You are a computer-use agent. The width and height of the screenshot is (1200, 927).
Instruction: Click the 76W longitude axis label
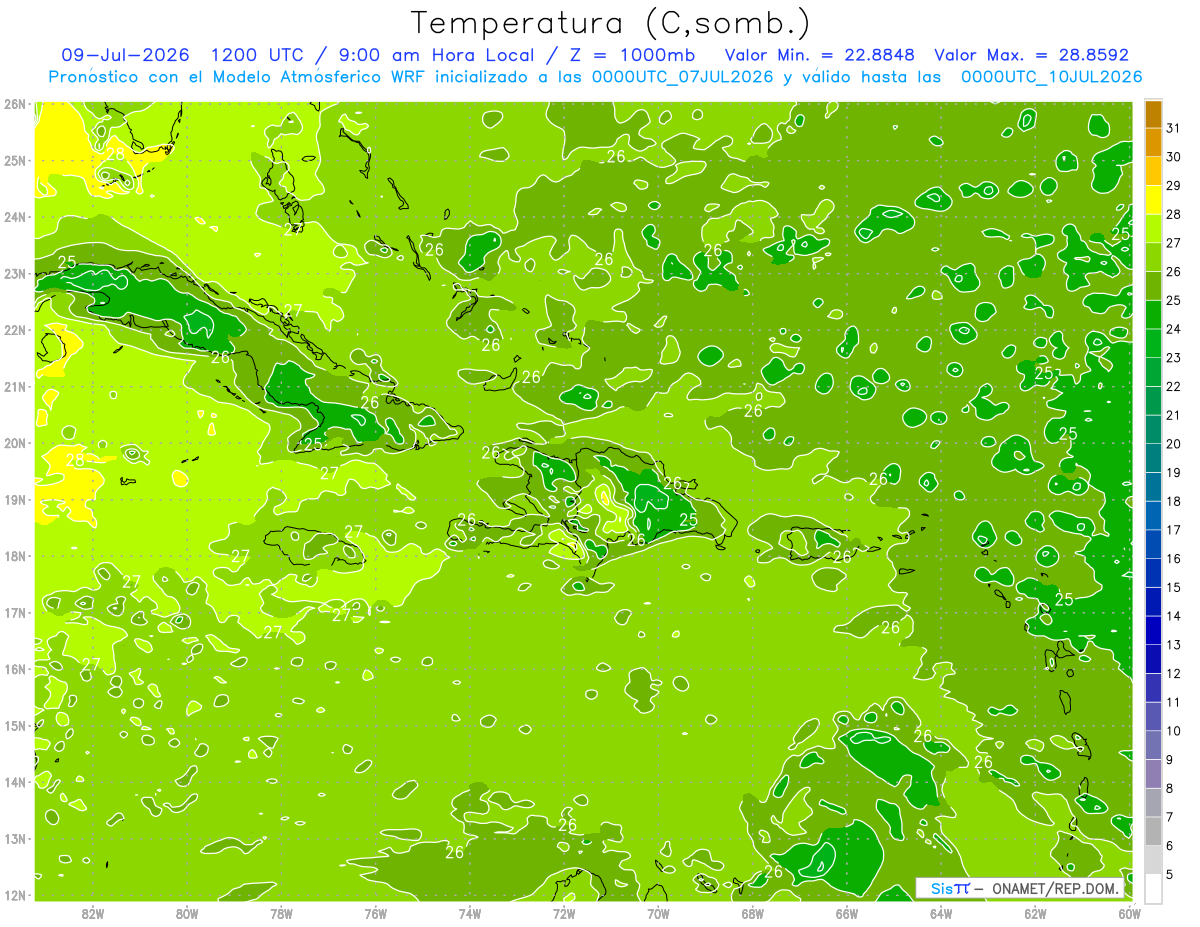coord(376,913)
